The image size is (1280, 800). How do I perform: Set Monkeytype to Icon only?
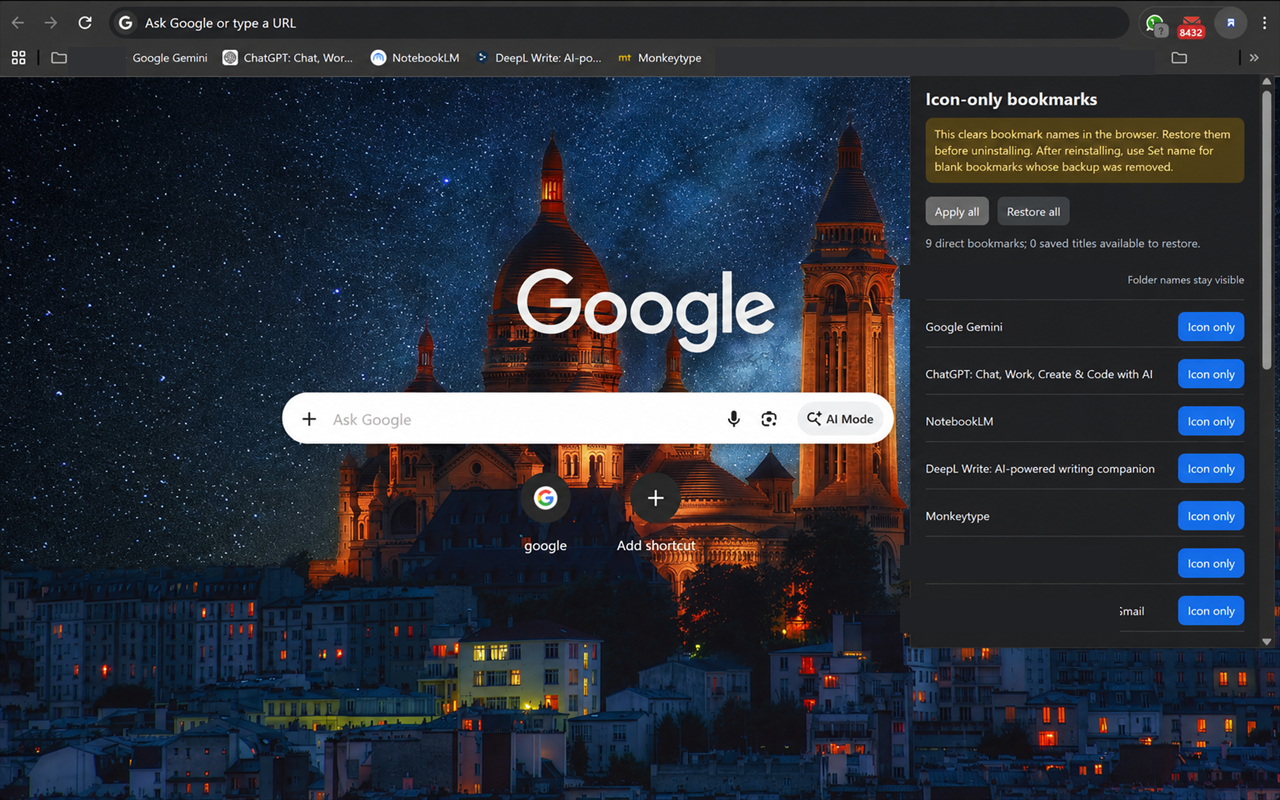[x=1211, y=516]
